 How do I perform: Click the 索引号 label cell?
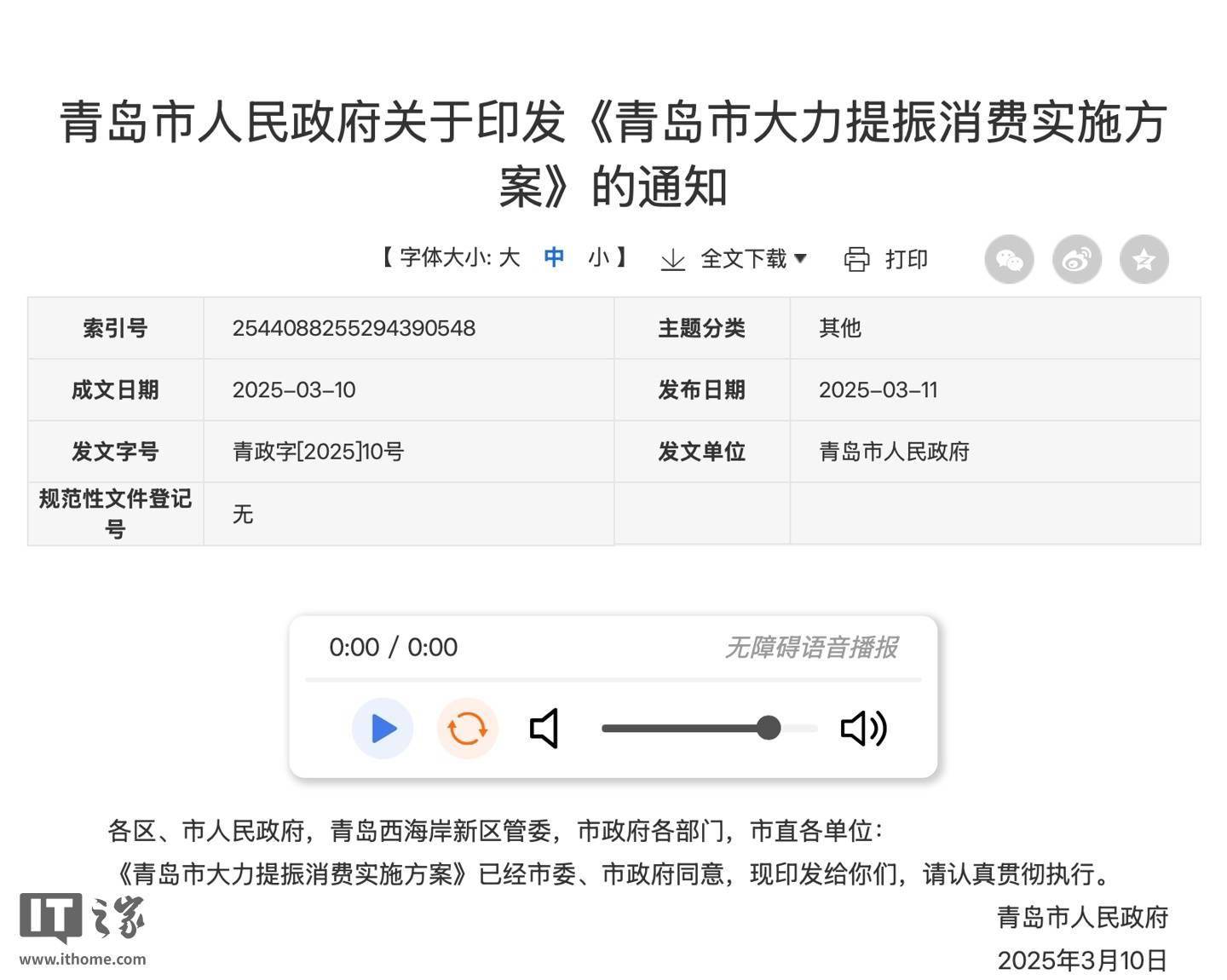tap(115, 328)
